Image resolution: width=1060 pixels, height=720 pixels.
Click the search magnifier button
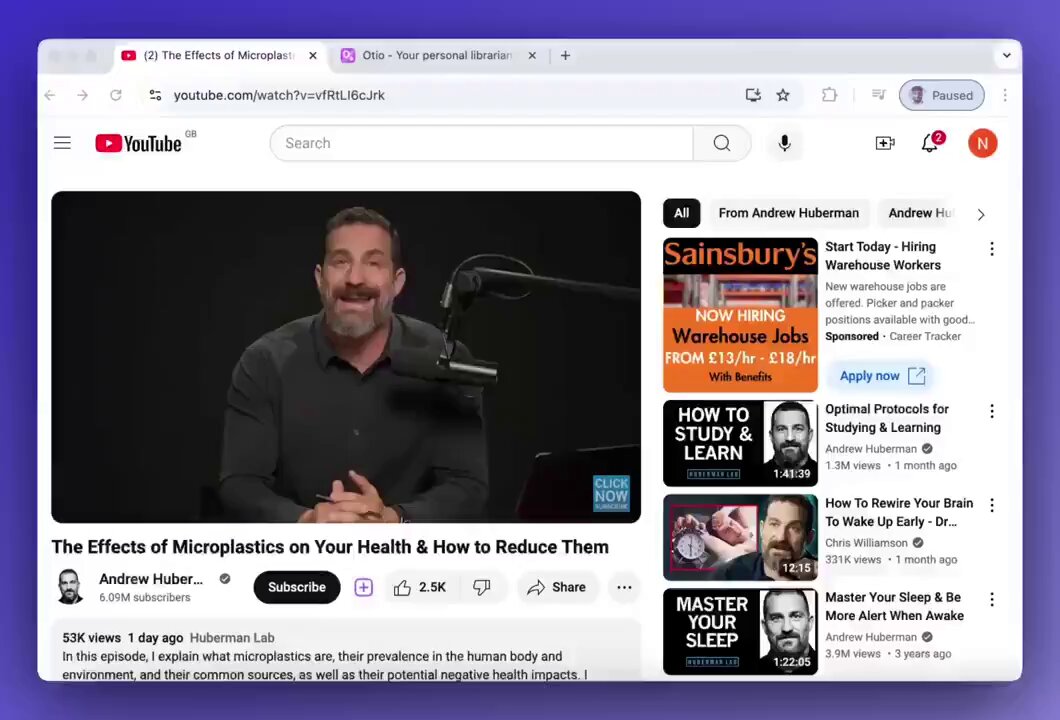[722, 143]
